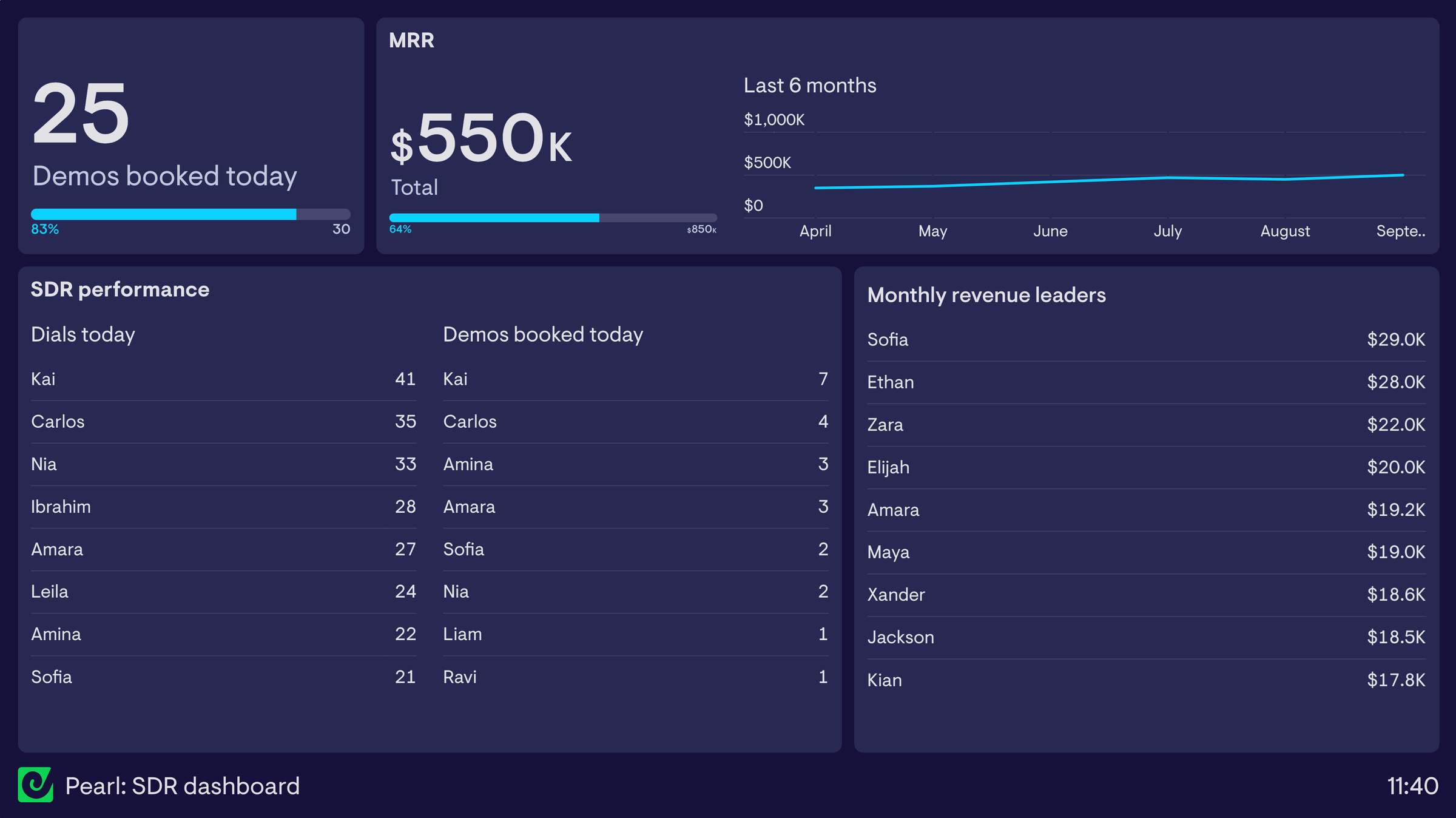This screenshot has height=818, width=1456.
Task: Select the MRR widget title
Action: 411,40
